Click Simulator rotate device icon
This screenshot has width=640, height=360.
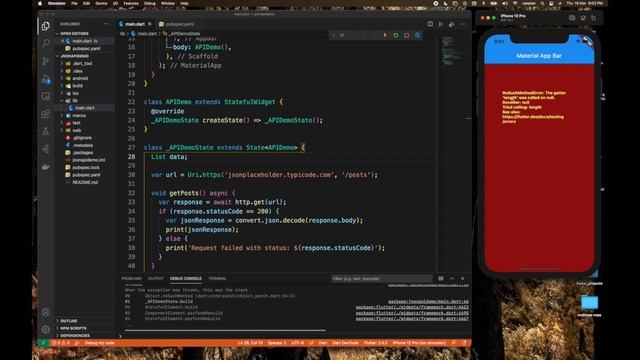pyautogui.click(x=593, y=18)
